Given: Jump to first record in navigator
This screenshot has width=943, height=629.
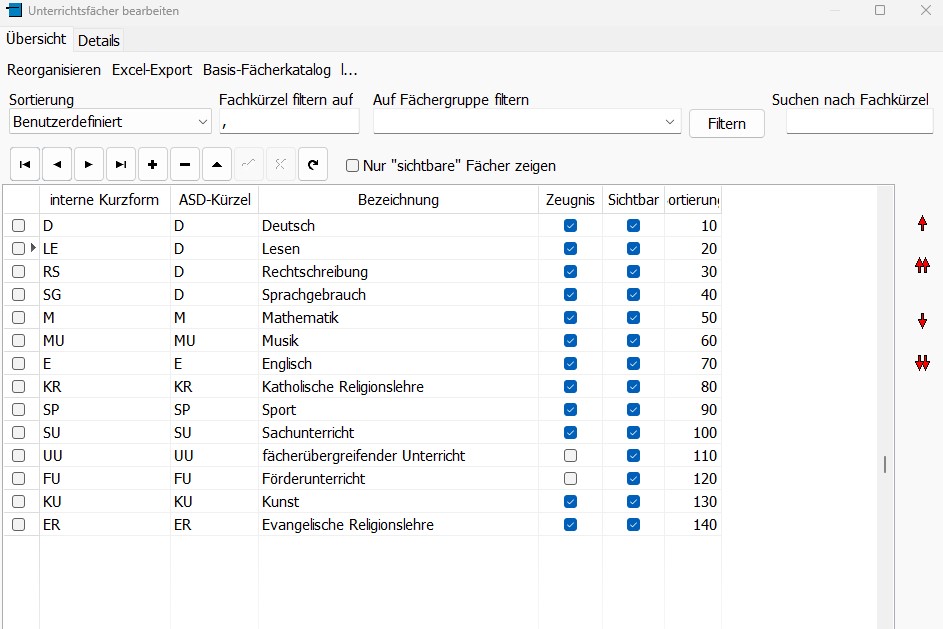Looking at the screenshot, I should [x=25, y=164].
